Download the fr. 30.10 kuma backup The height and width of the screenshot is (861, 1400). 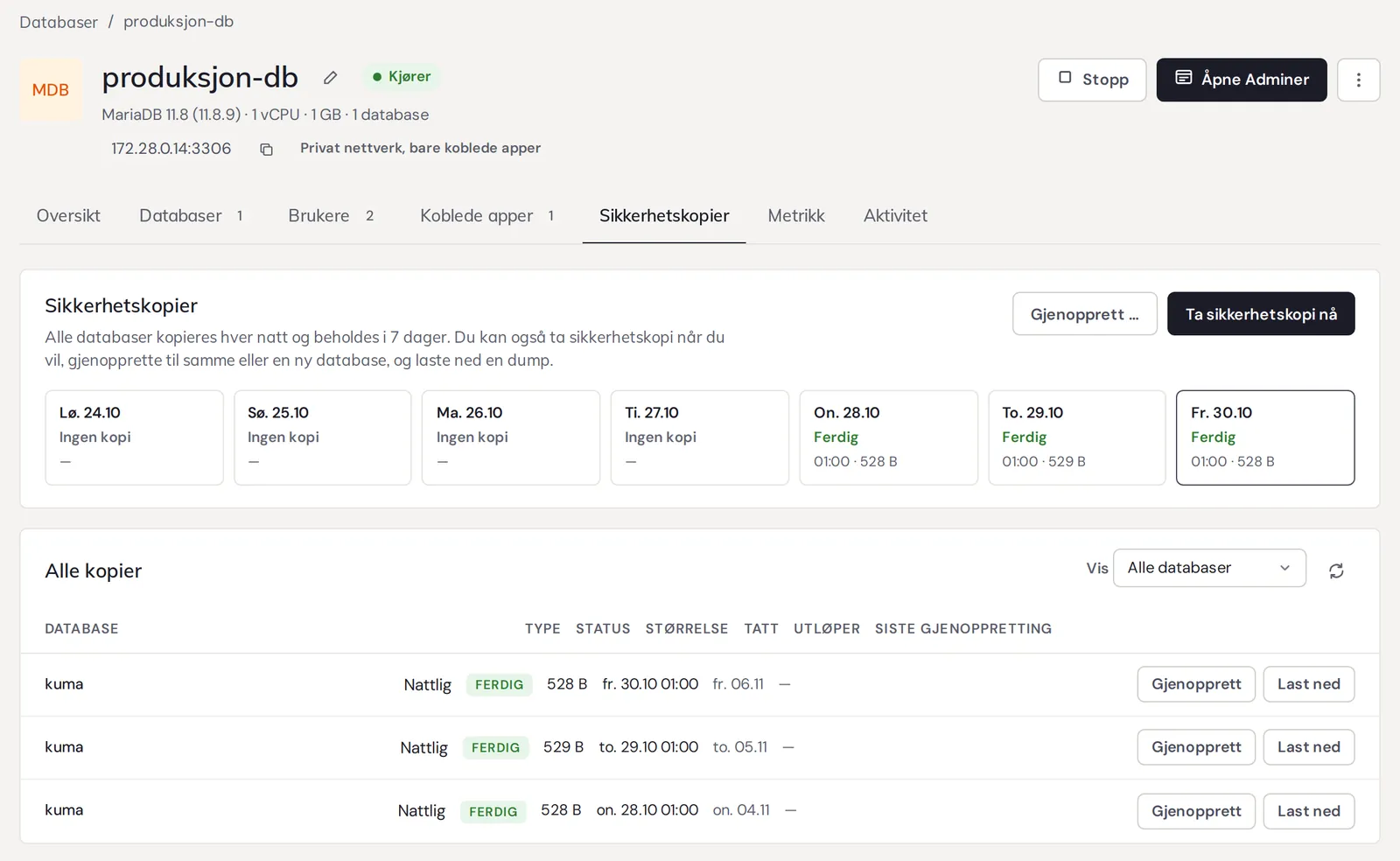click(x=1308, y=684)
